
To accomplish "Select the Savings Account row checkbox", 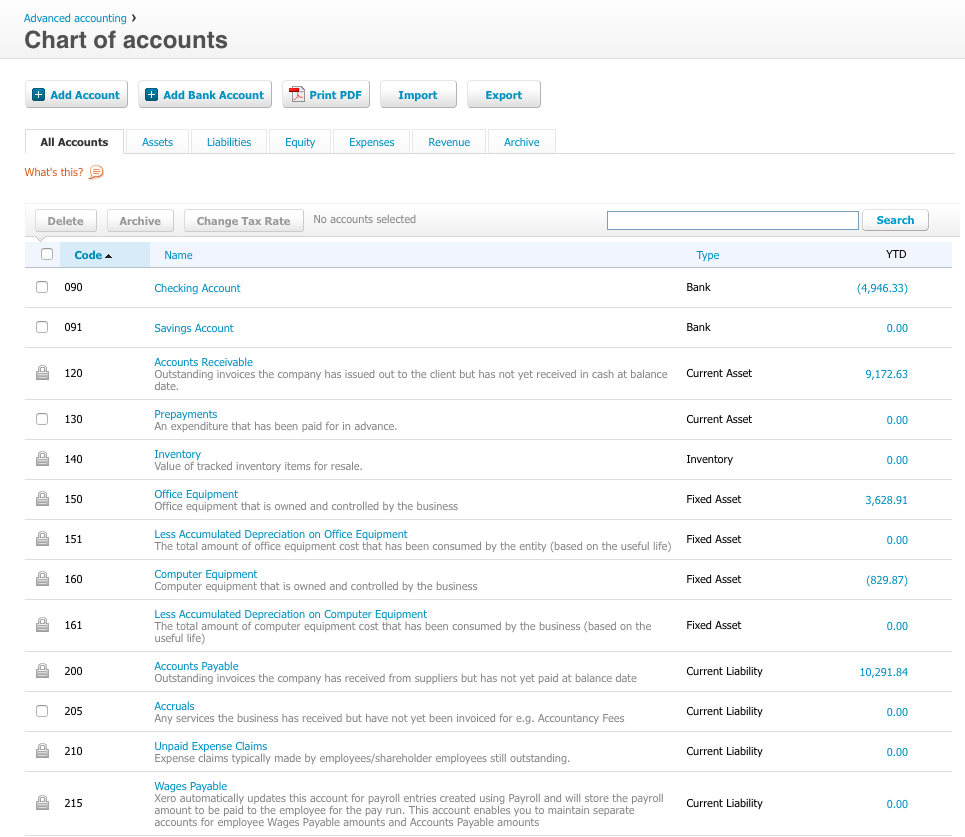I will 42,327.
